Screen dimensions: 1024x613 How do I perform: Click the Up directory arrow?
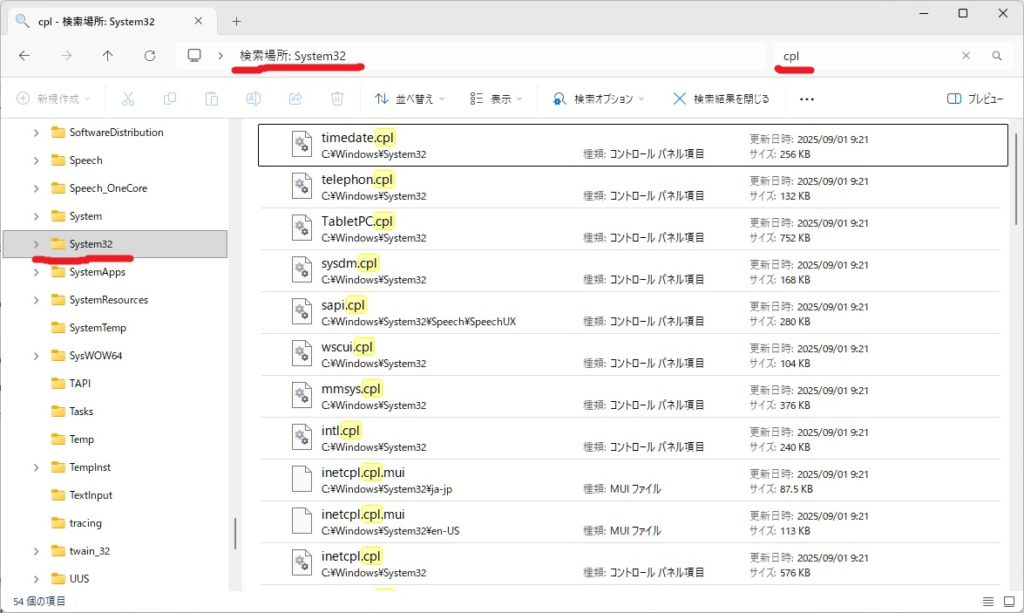108,56
